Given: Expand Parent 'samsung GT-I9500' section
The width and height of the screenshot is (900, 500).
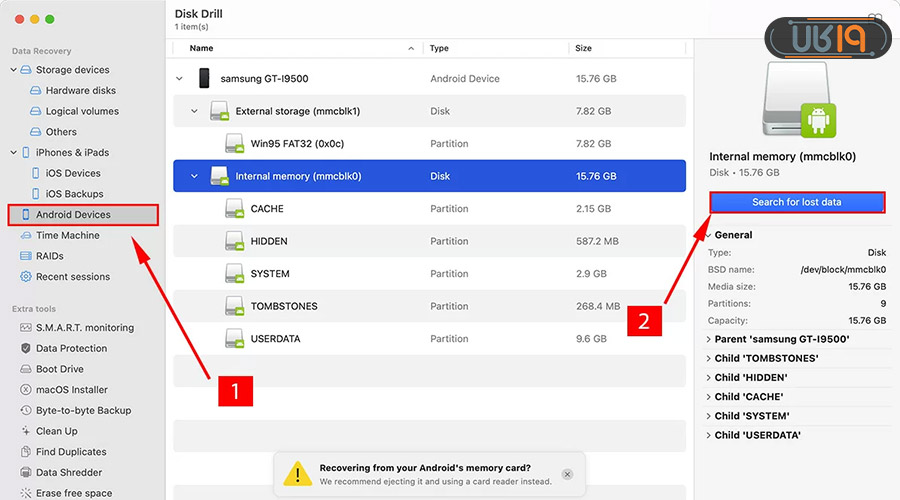Looking at the screenshot, I should [708, 339].
